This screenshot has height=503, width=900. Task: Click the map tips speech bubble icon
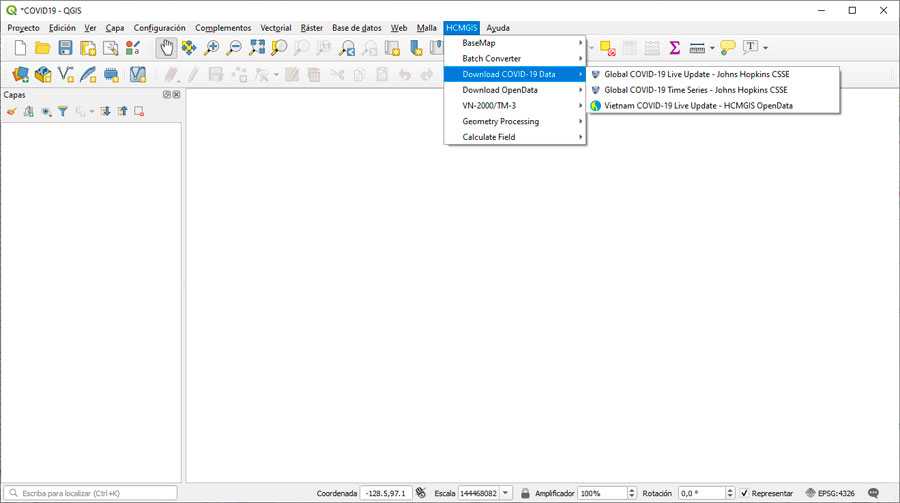tap(728, 48)
